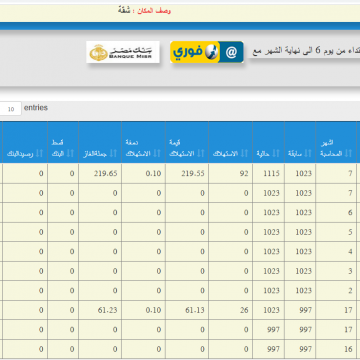Click previous reading 997 in consumption-26 row
Image resolution: width=360 pixels, height=360 pixels.
click(x=300, y=310)
